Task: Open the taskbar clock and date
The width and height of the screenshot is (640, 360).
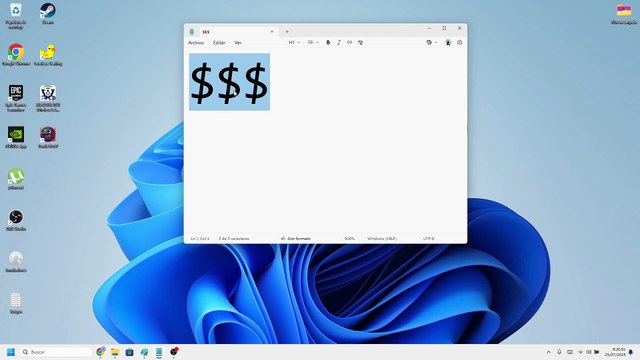Action: pos(615,352)
